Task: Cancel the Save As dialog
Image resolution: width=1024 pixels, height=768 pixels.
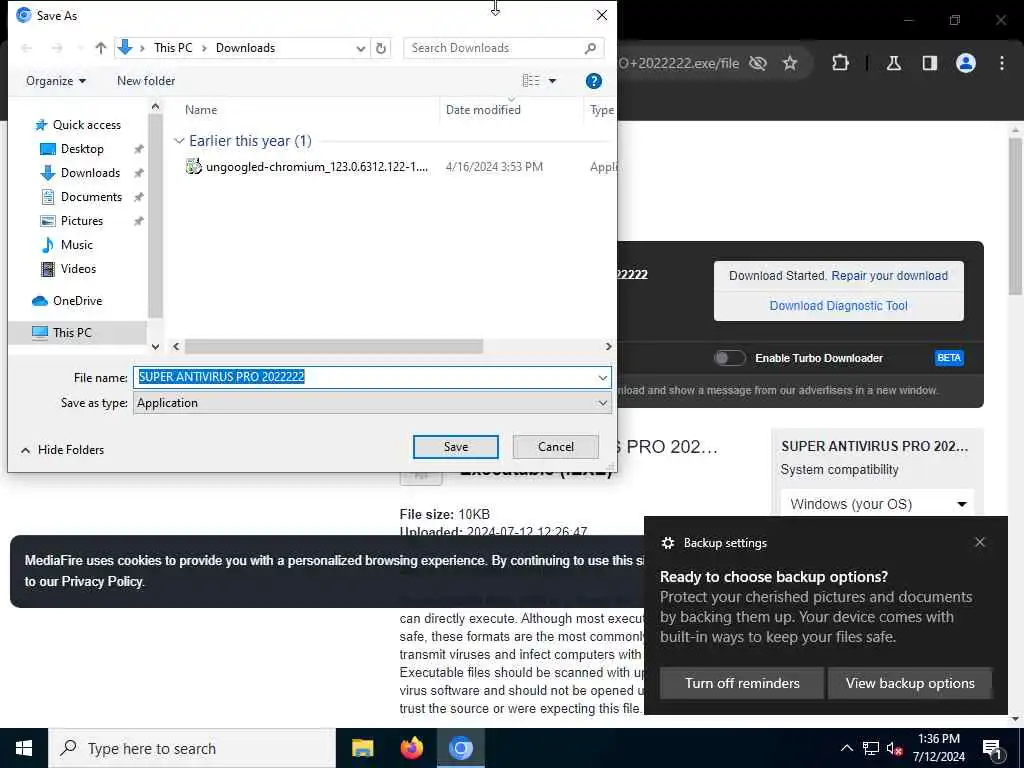Action: [556, 447]
